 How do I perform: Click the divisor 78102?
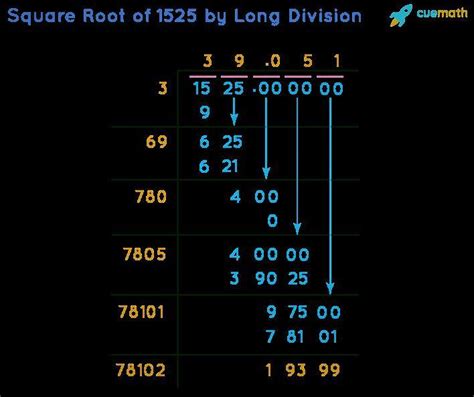point(141,370)
